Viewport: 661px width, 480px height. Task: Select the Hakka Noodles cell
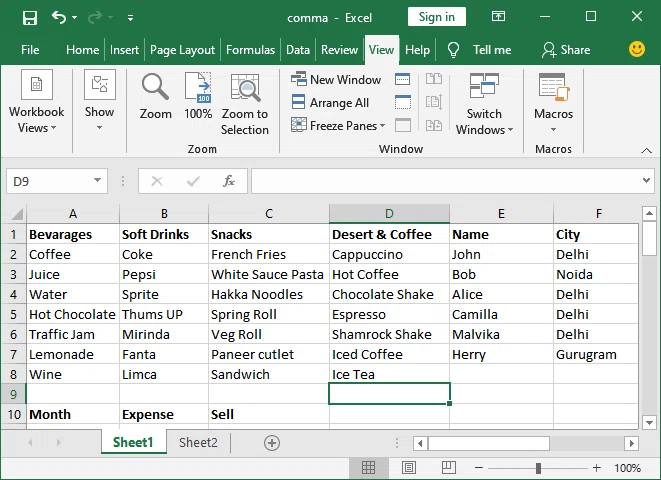[269, 294]
